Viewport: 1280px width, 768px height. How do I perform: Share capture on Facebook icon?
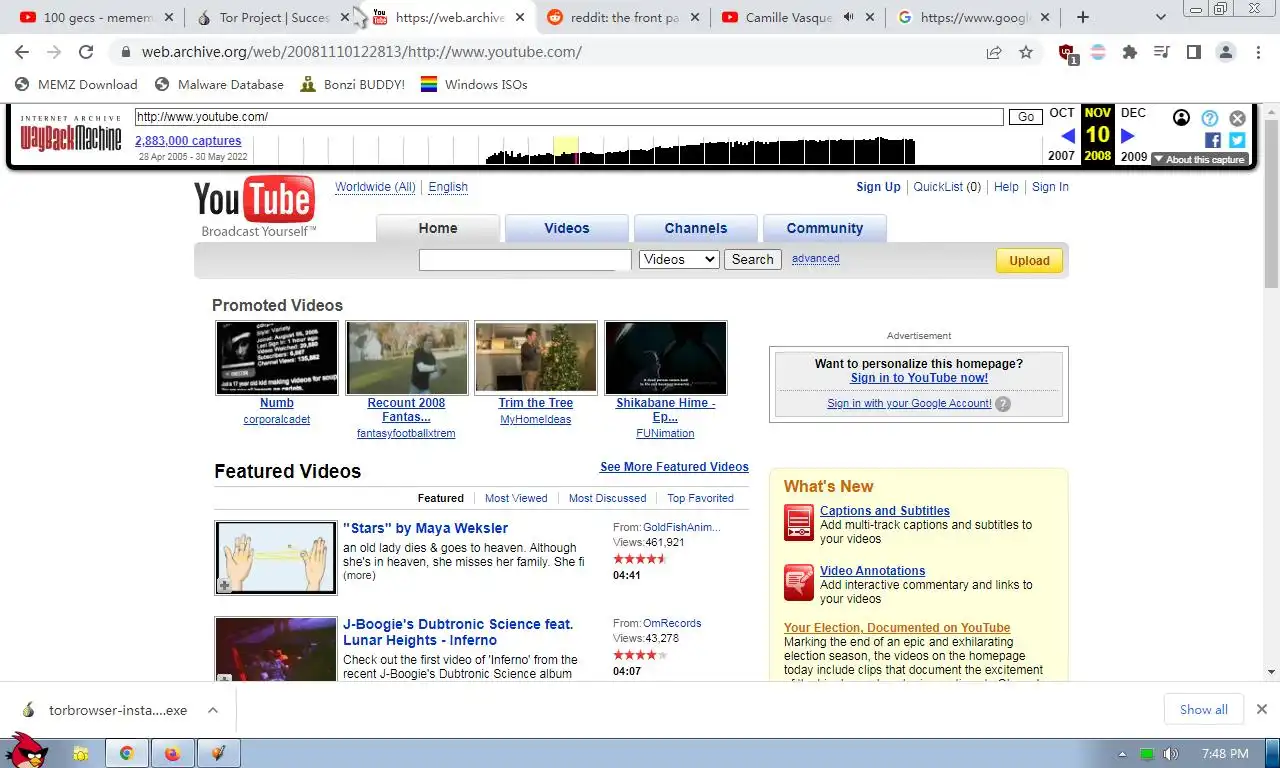click(1212, 141)
